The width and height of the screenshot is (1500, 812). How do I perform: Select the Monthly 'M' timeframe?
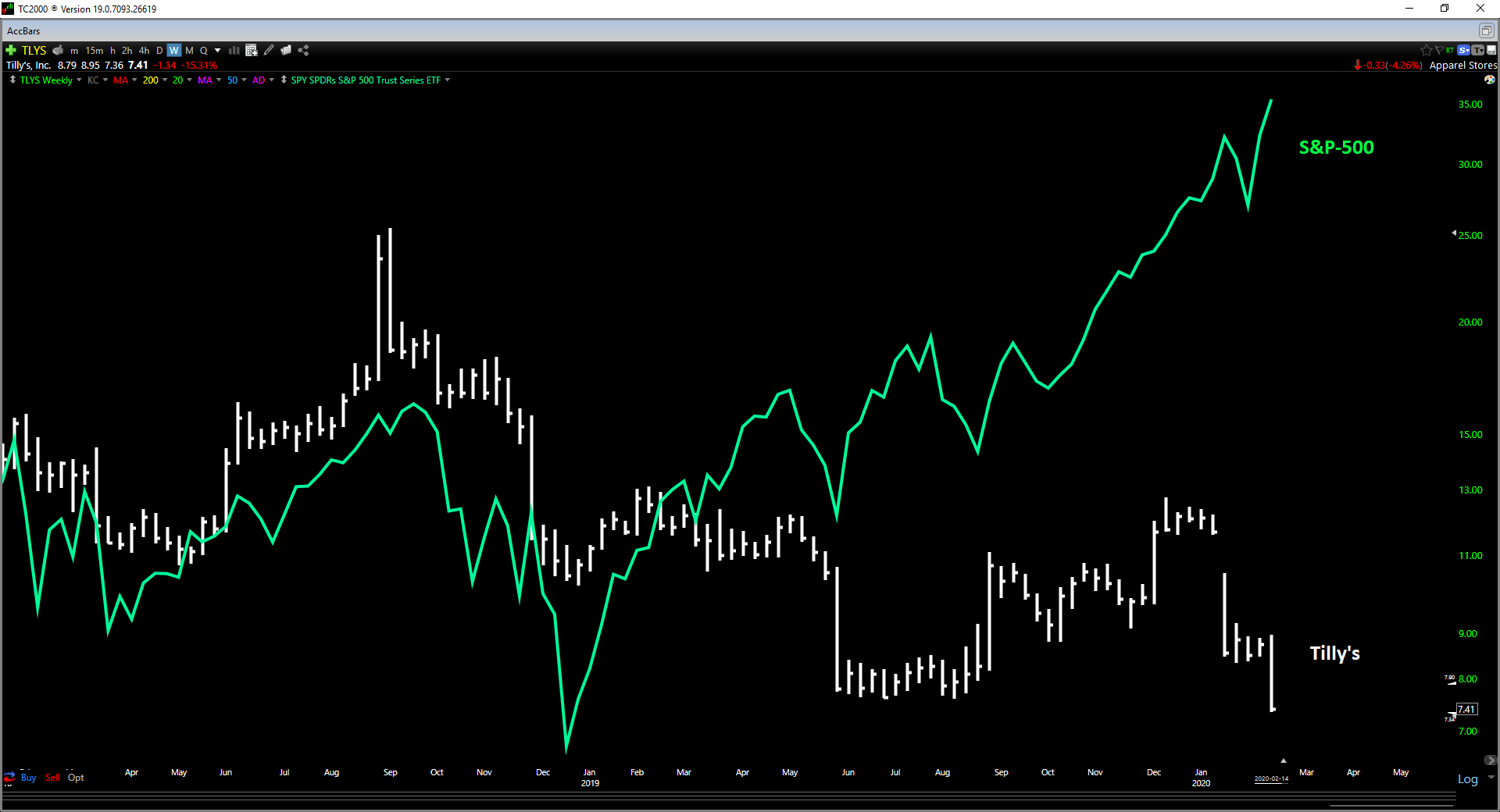189,50
